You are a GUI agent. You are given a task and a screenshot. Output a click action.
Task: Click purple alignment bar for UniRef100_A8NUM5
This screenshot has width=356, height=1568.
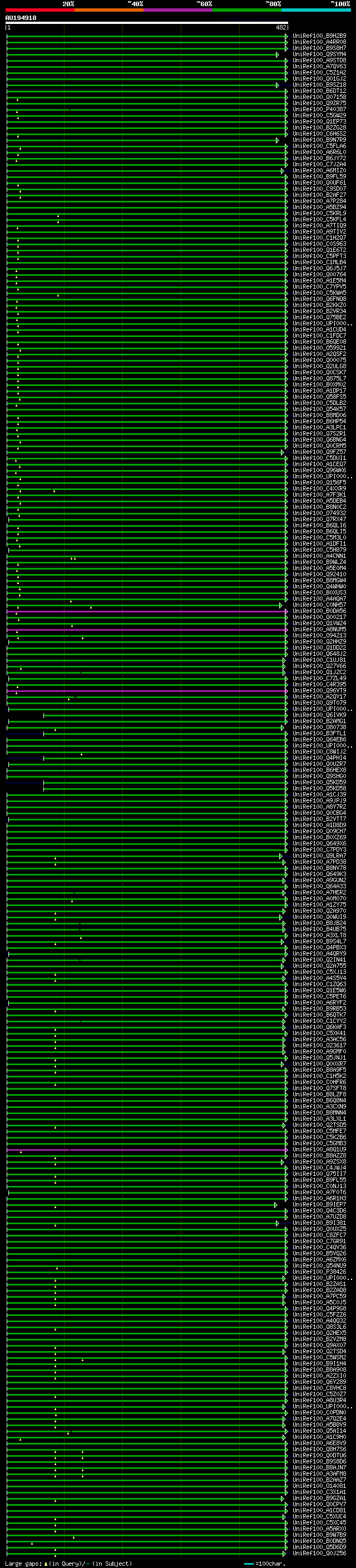tap(147, 630)
